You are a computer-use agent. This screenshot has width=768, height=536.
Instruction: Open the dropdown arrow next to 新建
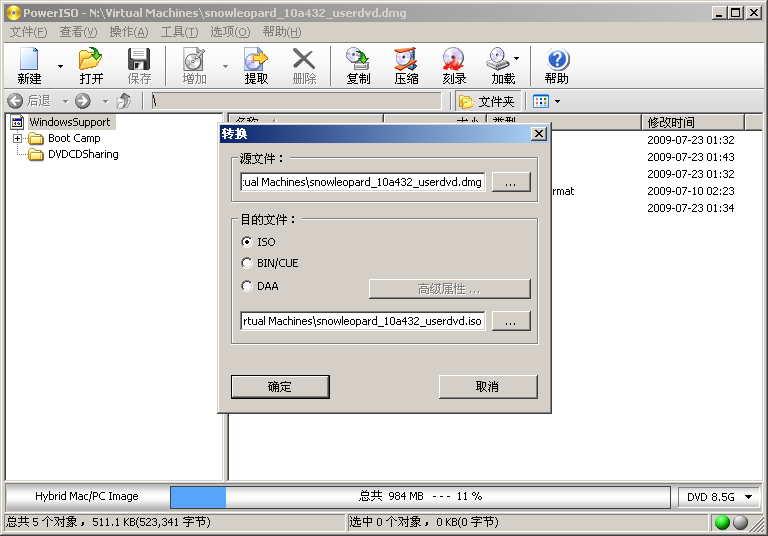point(60,66)
